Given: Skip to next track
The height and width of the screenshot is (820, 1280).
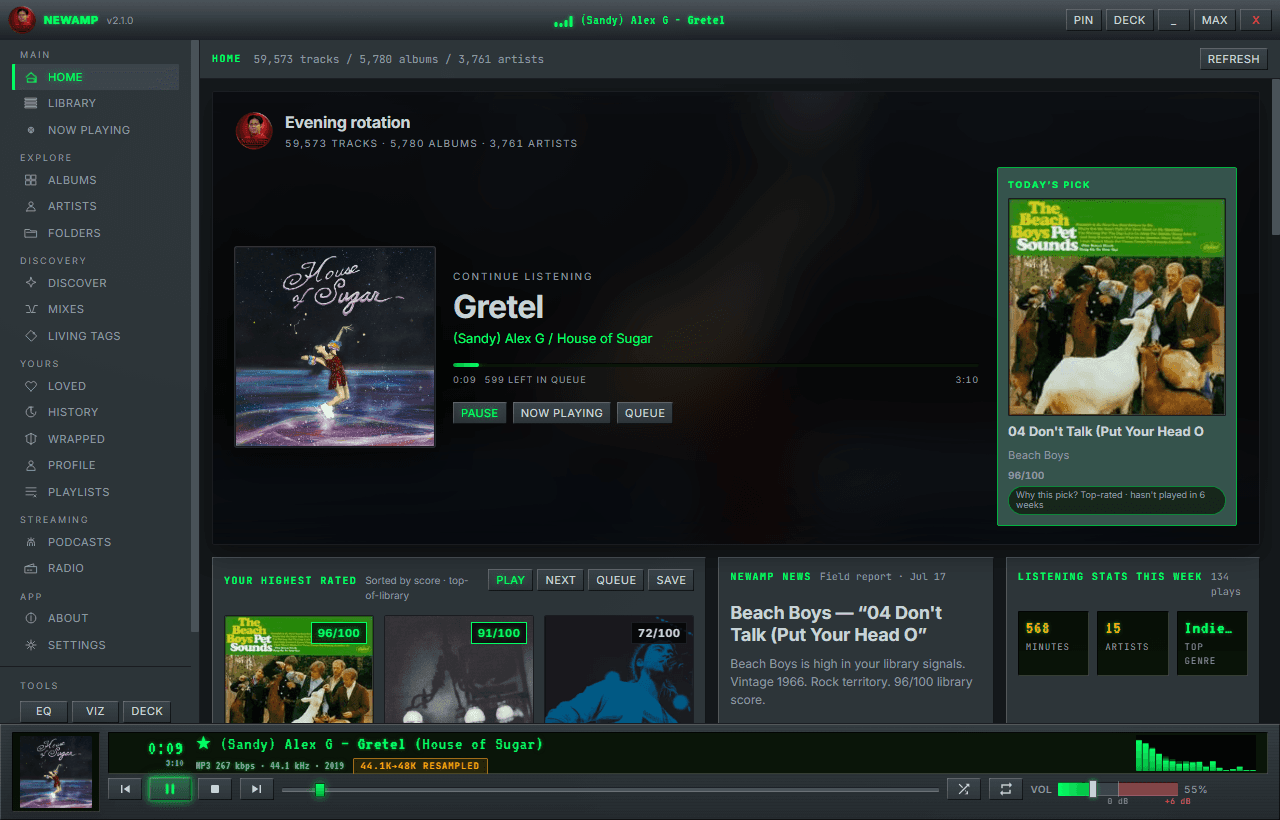Looking at the screenshot, I should pyautogui.click(x=256, y=789).
